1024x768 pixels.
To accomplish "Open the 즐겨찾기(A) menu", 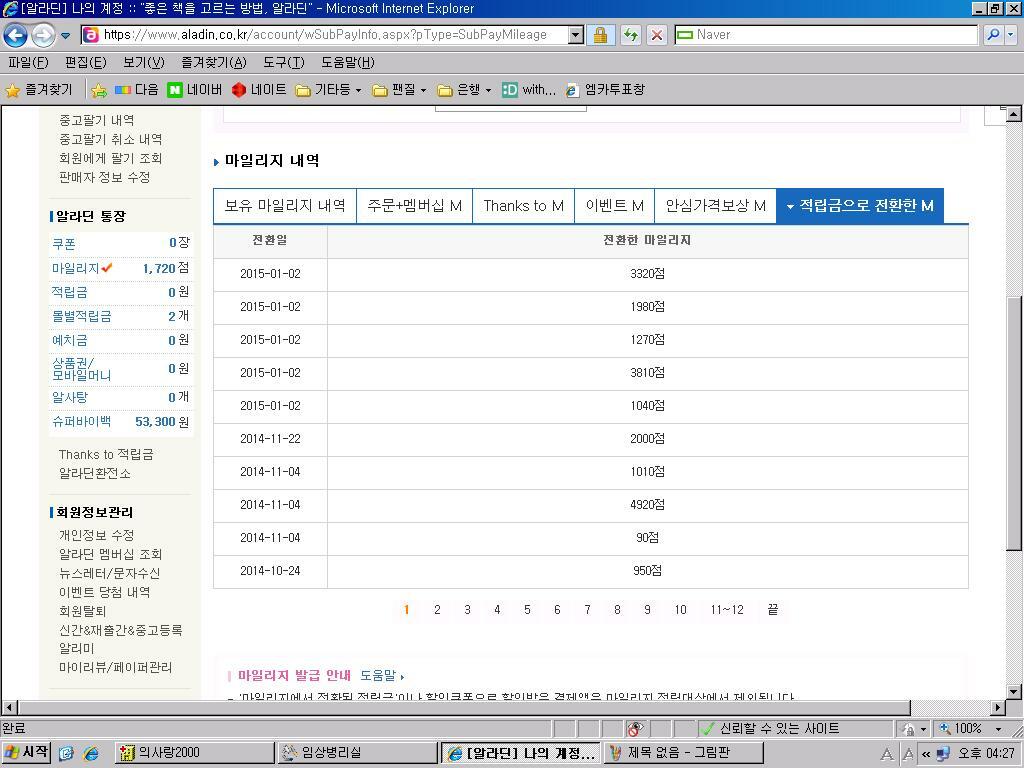I will (214, 63).
